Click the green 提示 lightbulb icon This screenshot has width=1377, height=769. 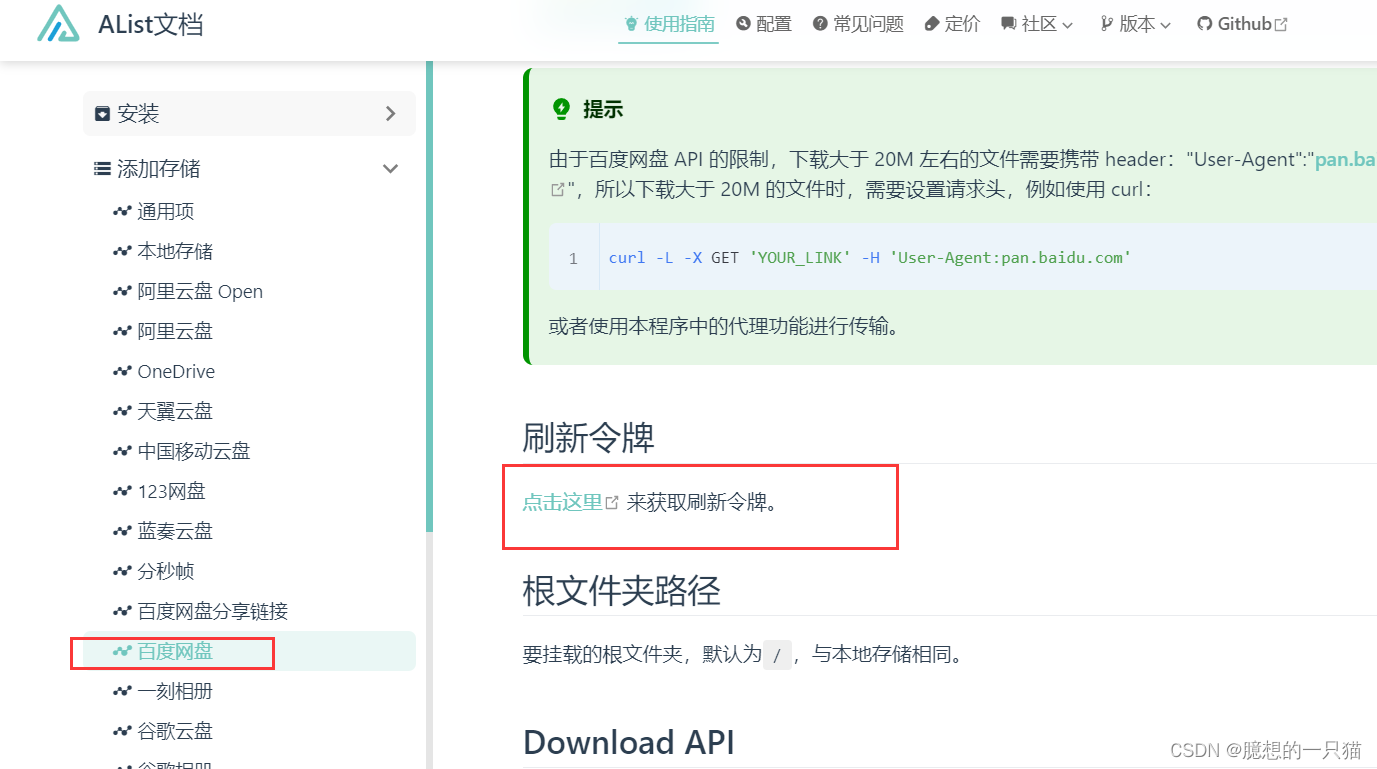pos(561,109)
